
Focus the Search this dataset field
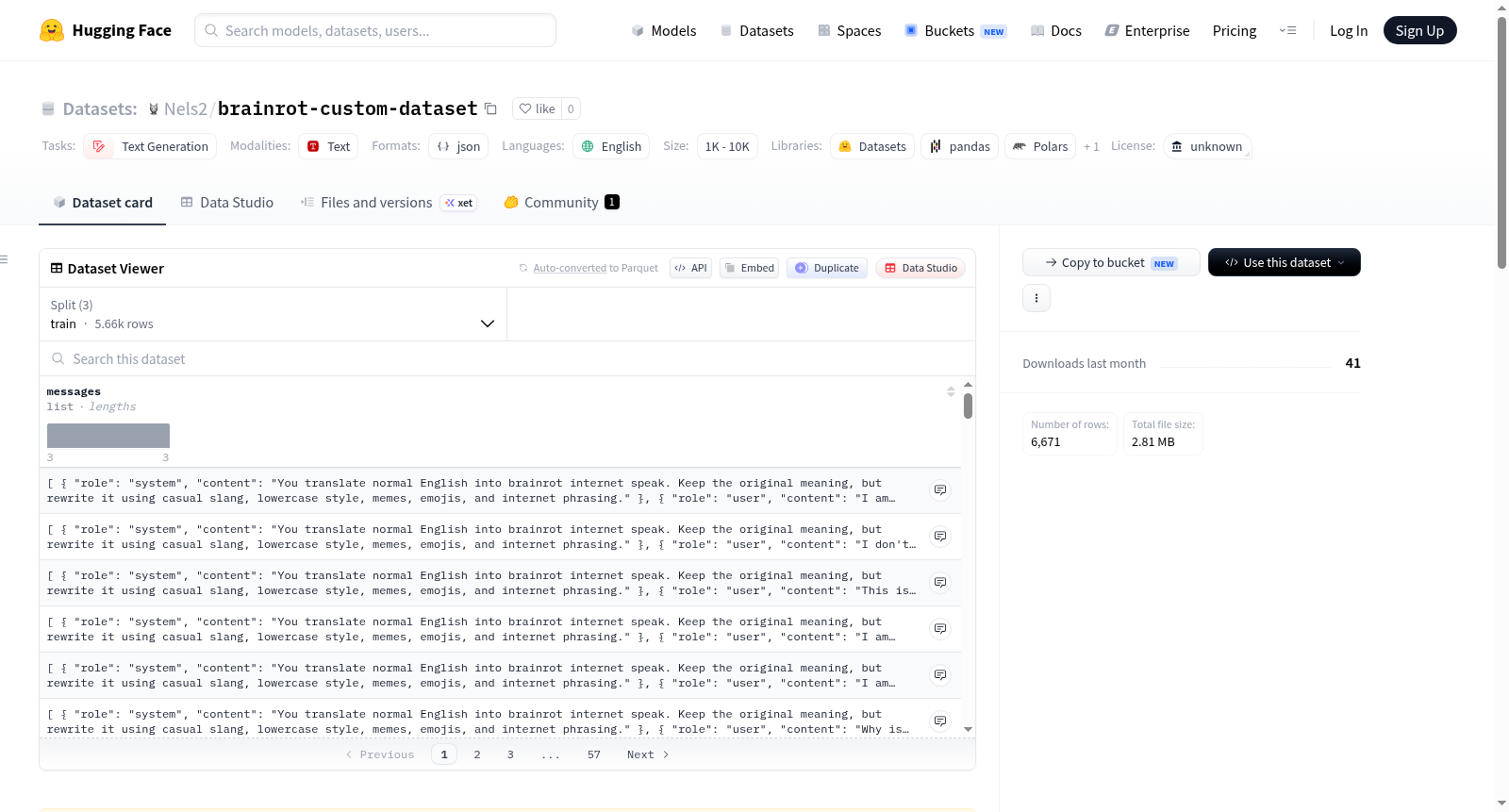(x=507, y=359)
